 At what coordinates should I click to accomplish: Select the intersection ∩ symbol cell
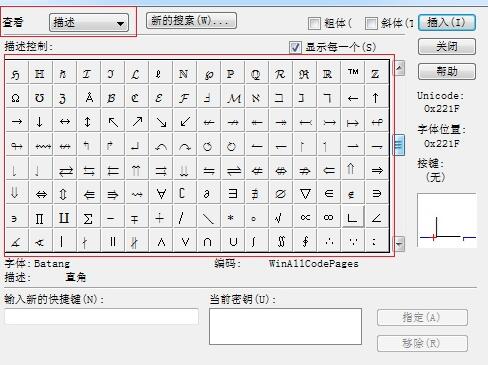tap(208, 240)
